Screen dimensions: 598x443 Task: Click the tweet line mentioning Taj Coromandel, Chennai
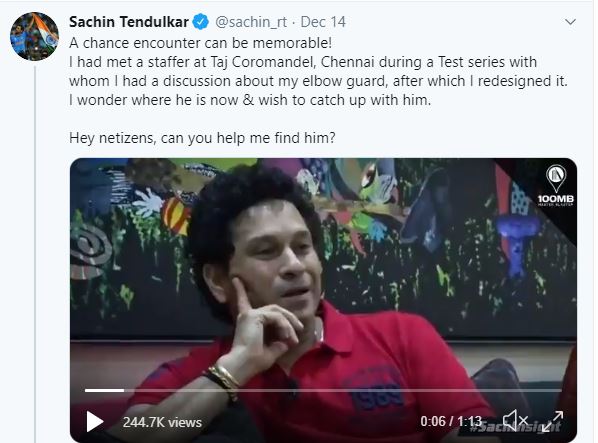tap(303, 62)
